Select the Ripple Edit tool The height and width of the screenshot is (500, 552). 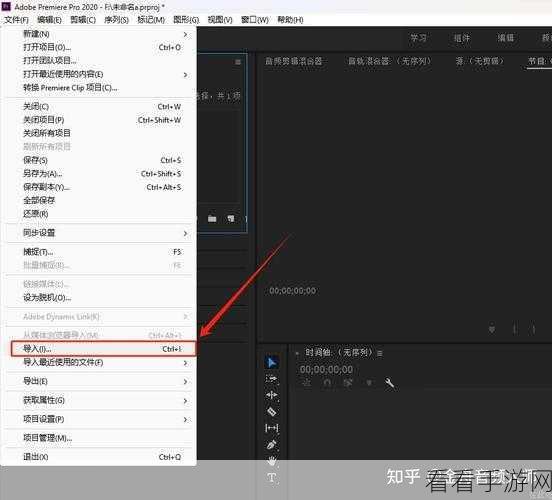[272, 395]
